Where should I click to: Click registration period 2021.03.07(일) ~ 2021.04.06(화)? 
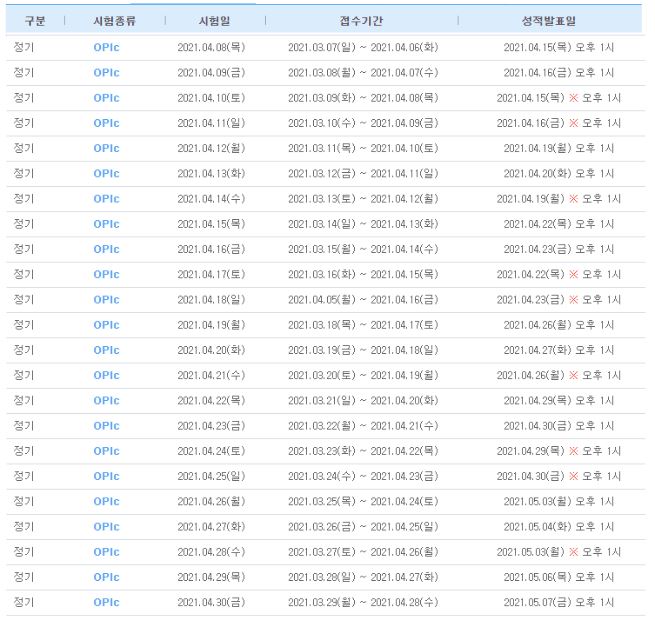[x=363, y=48]
